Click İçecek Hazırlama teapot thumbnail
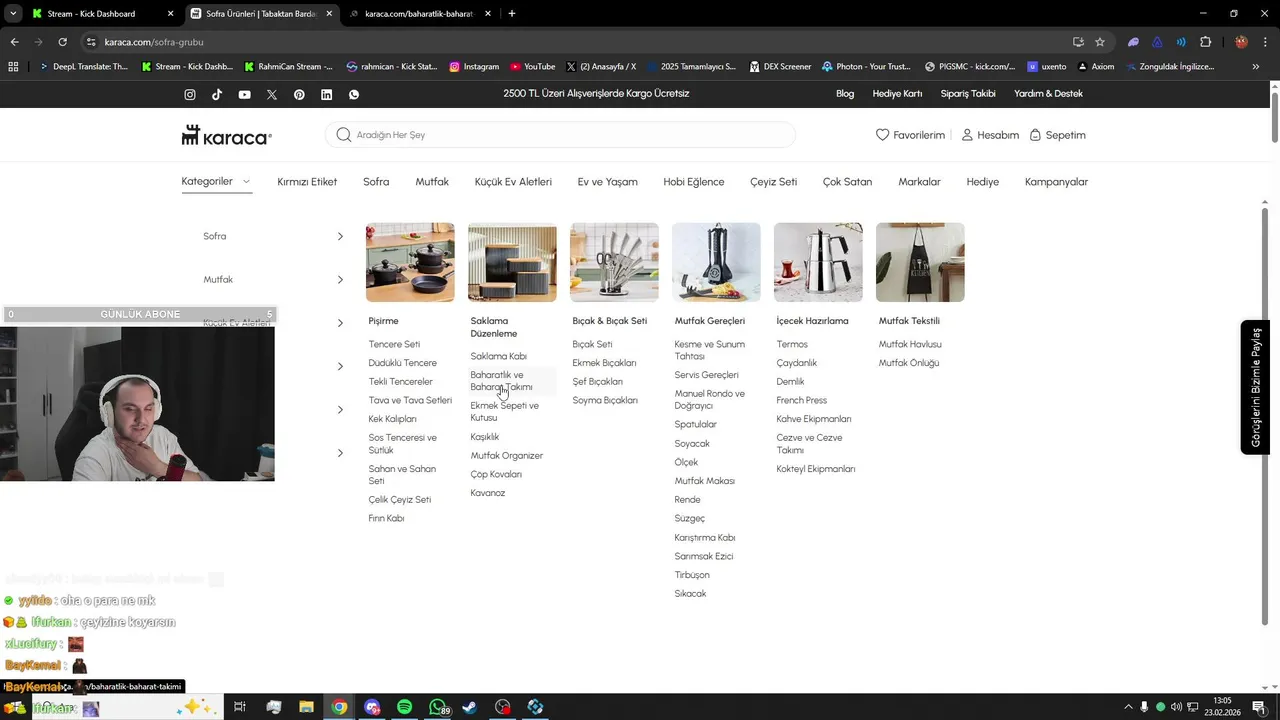 tap(818, 262)
